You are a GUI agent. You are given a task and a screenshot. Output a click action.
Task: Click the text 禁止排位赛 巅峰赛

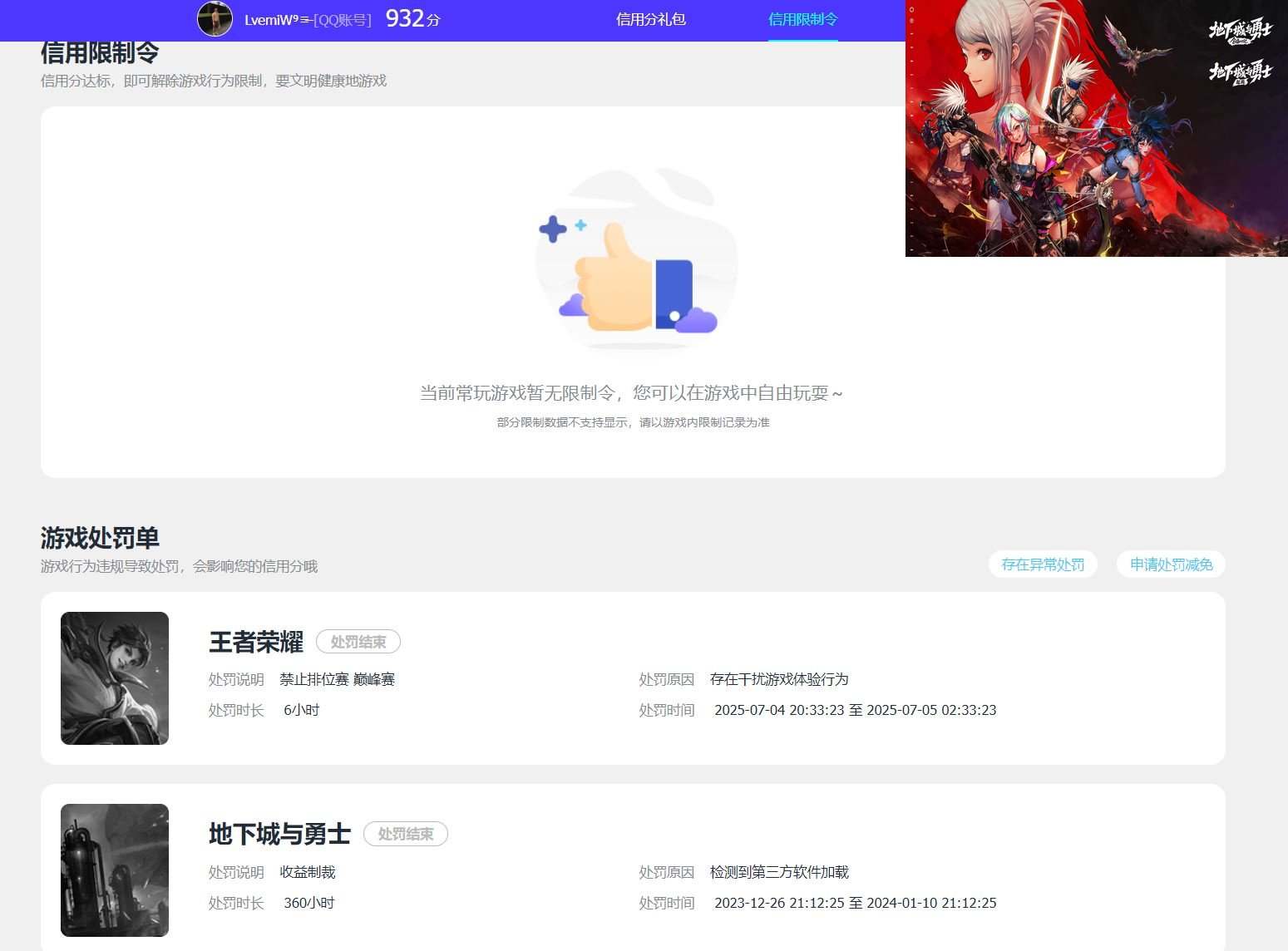click(338, 679)
